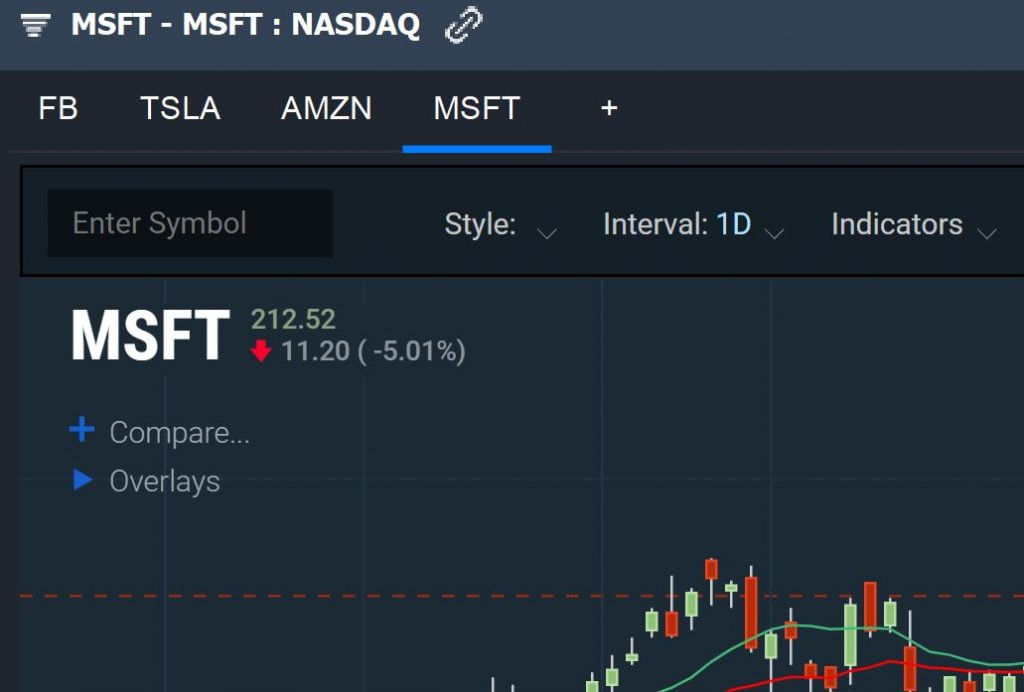The width and height of the screenshot is (1024, 692).
Task: Expand the Overlays blue triangle
Action: point(82,480)
